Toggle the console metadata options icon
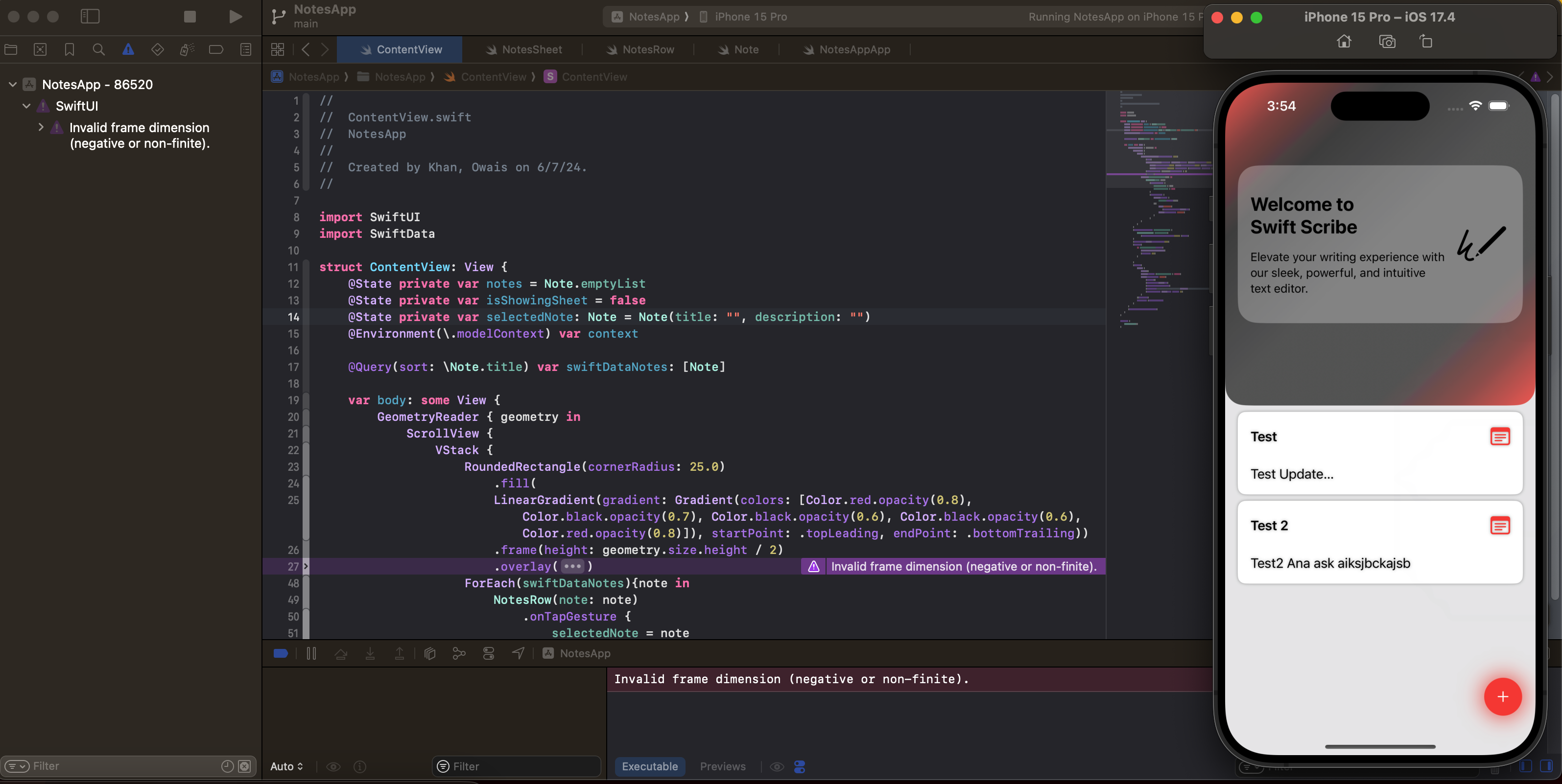The height and width of the screenshot is (784, 1562). [799, 766]
